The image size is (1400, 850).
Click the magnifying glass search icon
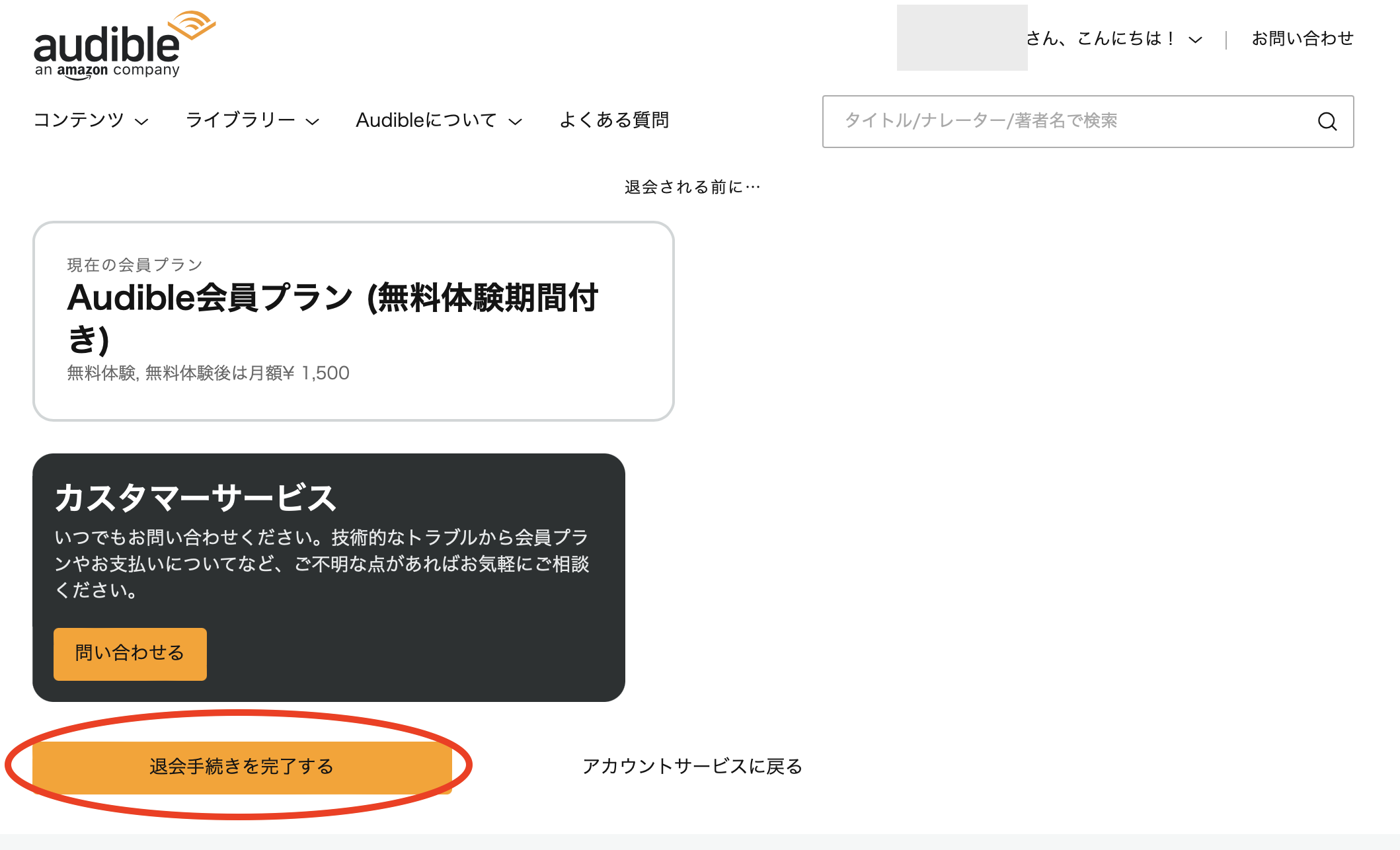point(1327,122)
